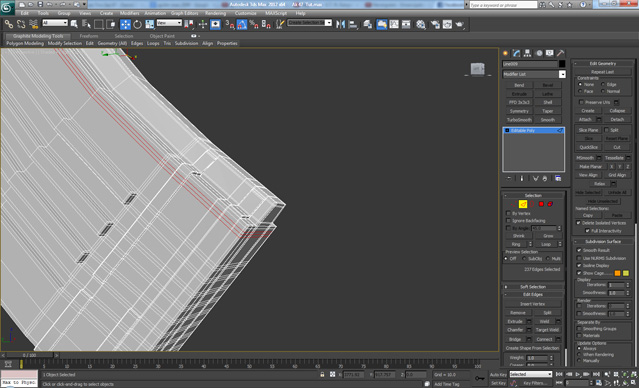This screenshot has height=388, width=639.
Task: Select Border sub-object level icon
Action: tap(532, 204)
